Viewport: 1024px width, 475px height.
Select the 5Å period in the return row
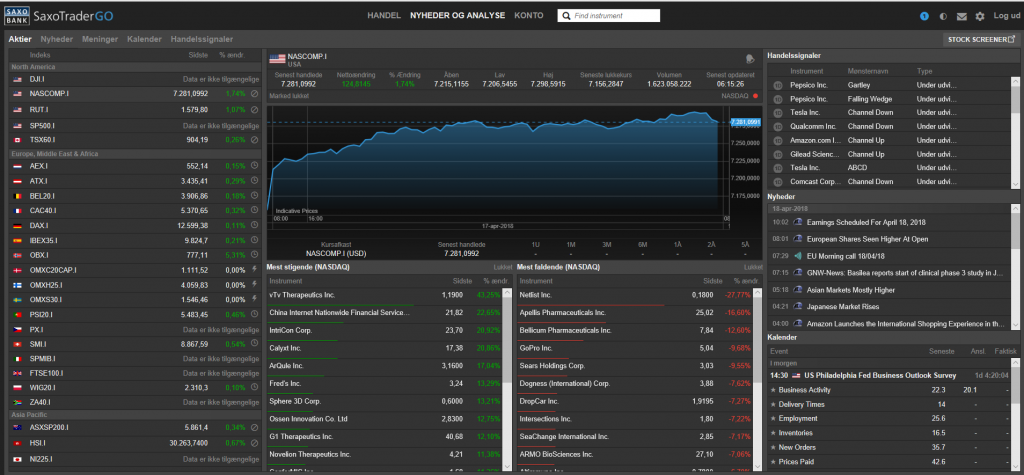[745, 244]
